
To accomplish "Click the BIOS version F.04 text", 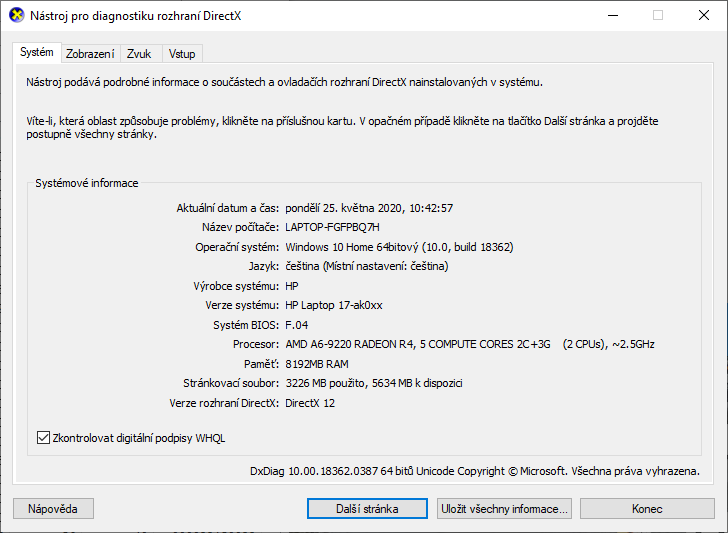I will (x=296, y=325).
